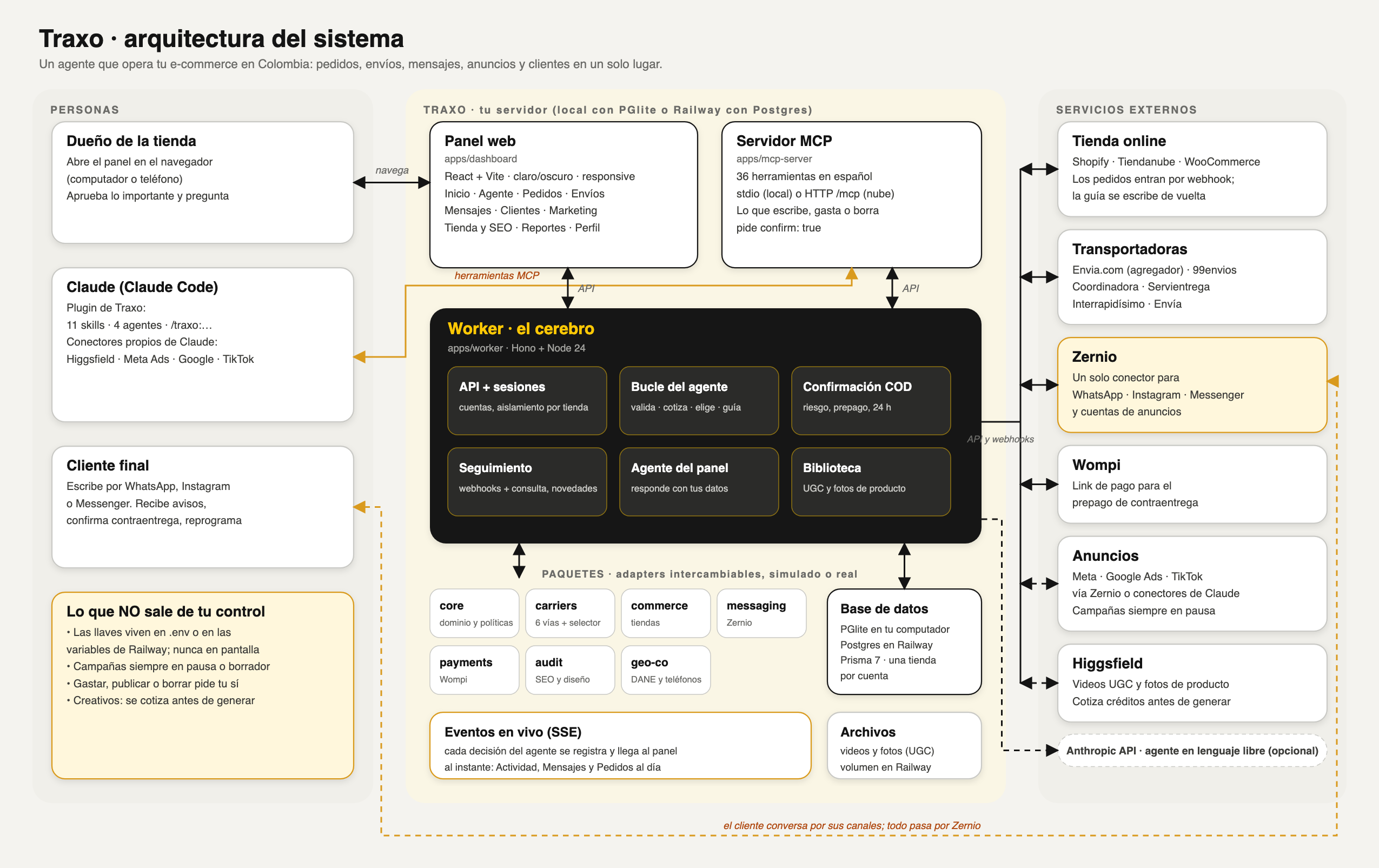
Task: Click the 'messaging' package card
Action: pyautogui.click(x=761, y=613)
